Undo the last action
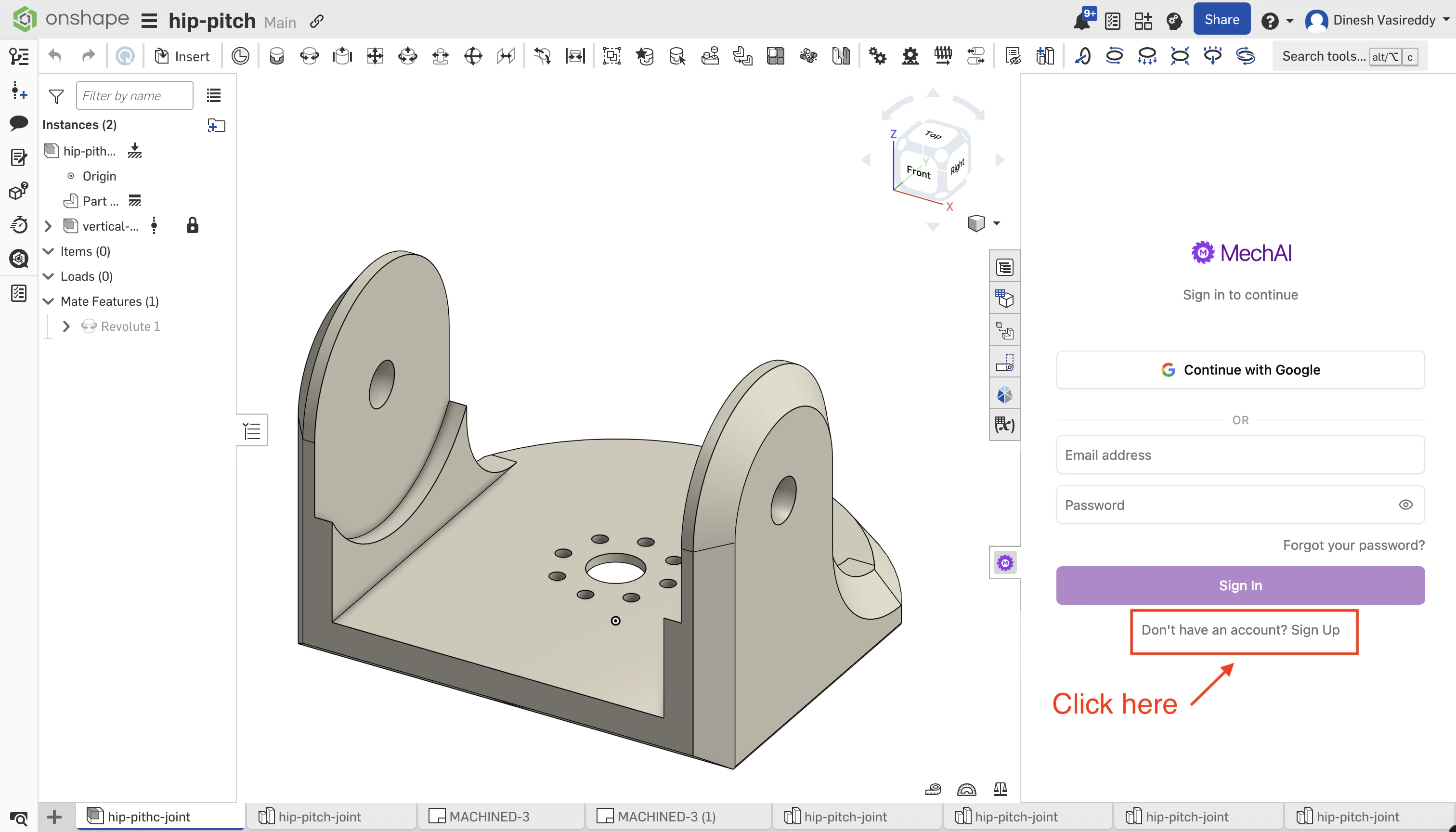 click(54, 55)
